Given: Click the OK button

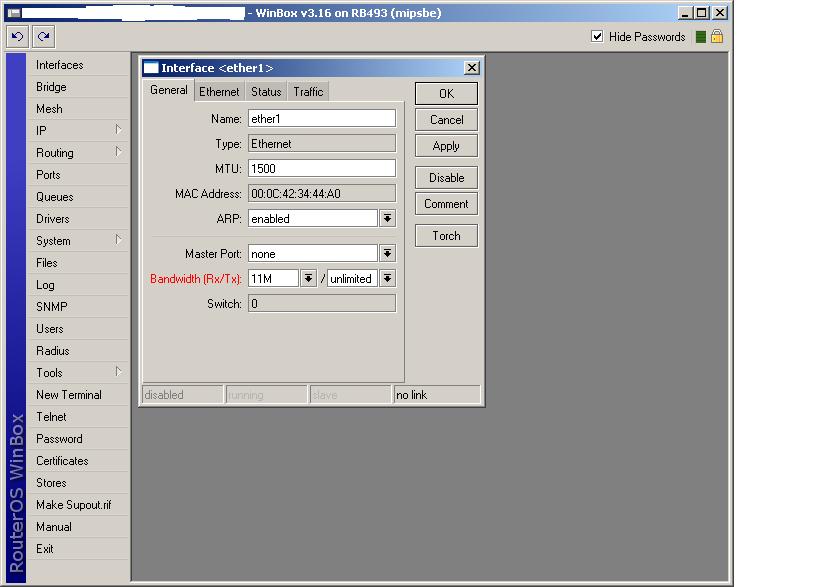Looking at the screenshot, I should [446, 94].
